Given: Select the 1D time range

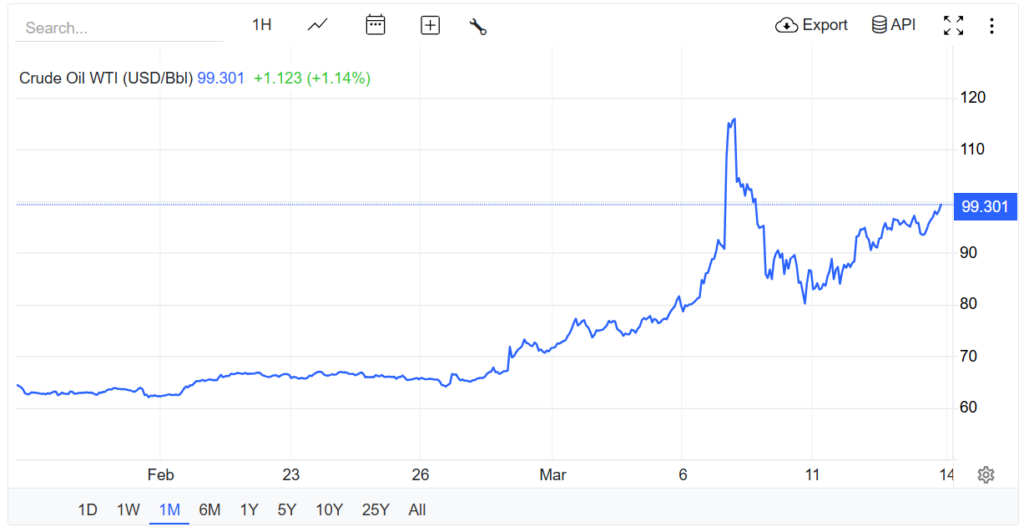Looking at the screenshot, I should 88,510.
